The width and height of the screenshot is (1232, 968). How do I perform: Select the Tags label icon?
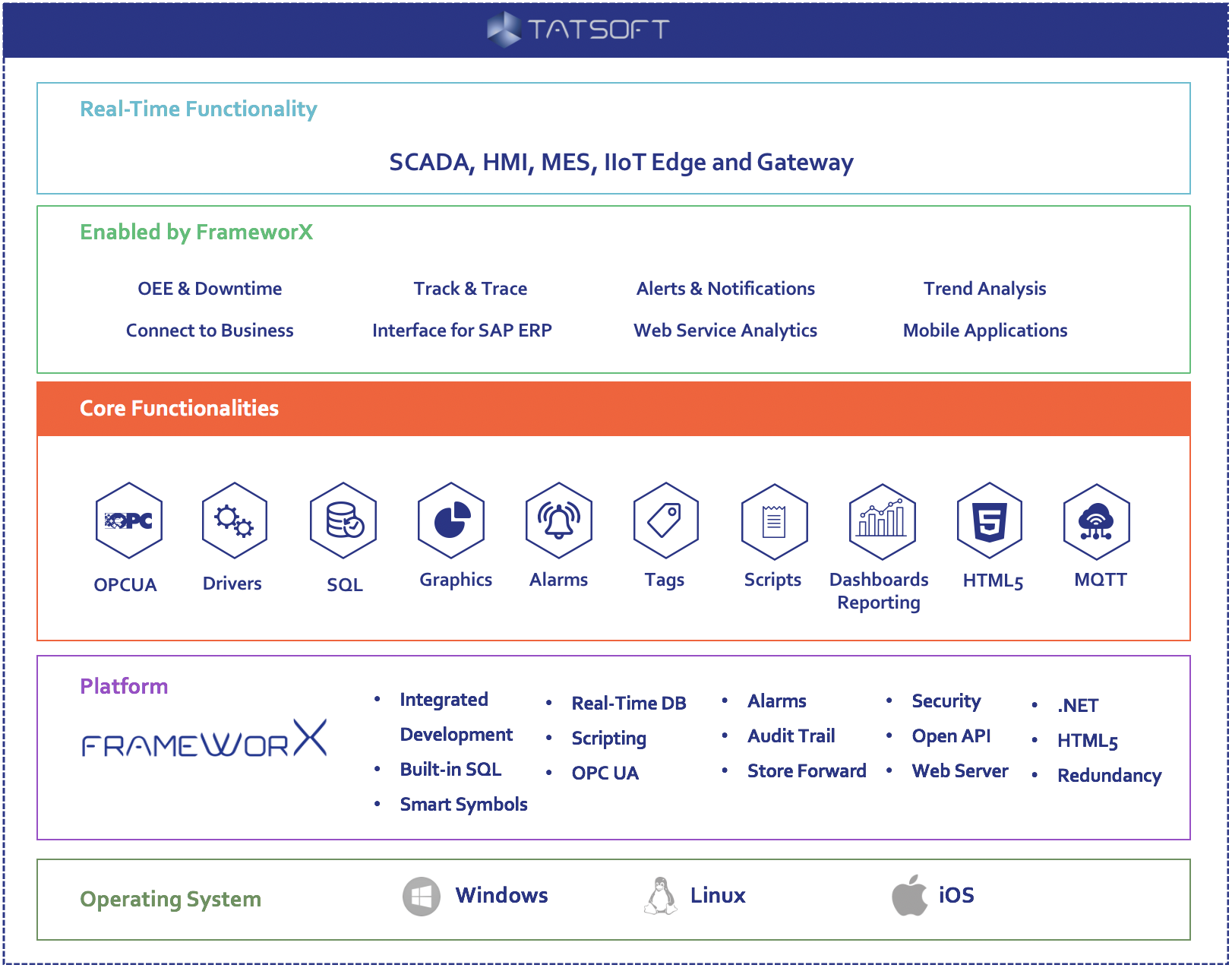pyautogui.click(x=666, y=521)
